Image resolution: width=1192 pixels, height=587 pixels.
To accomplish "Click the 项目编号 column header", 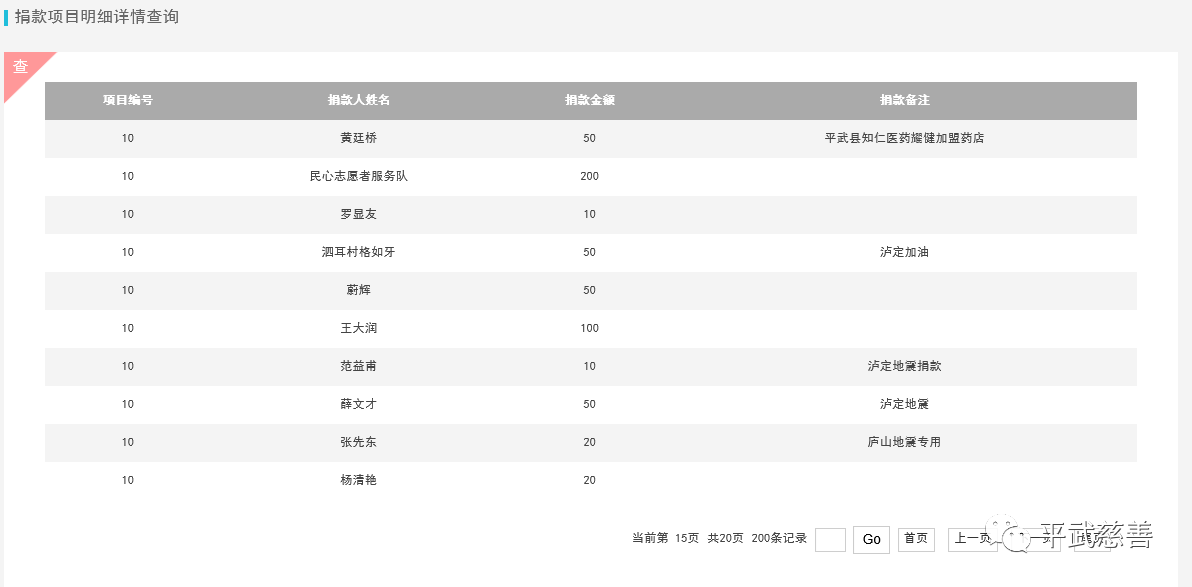I will point(128,100).
